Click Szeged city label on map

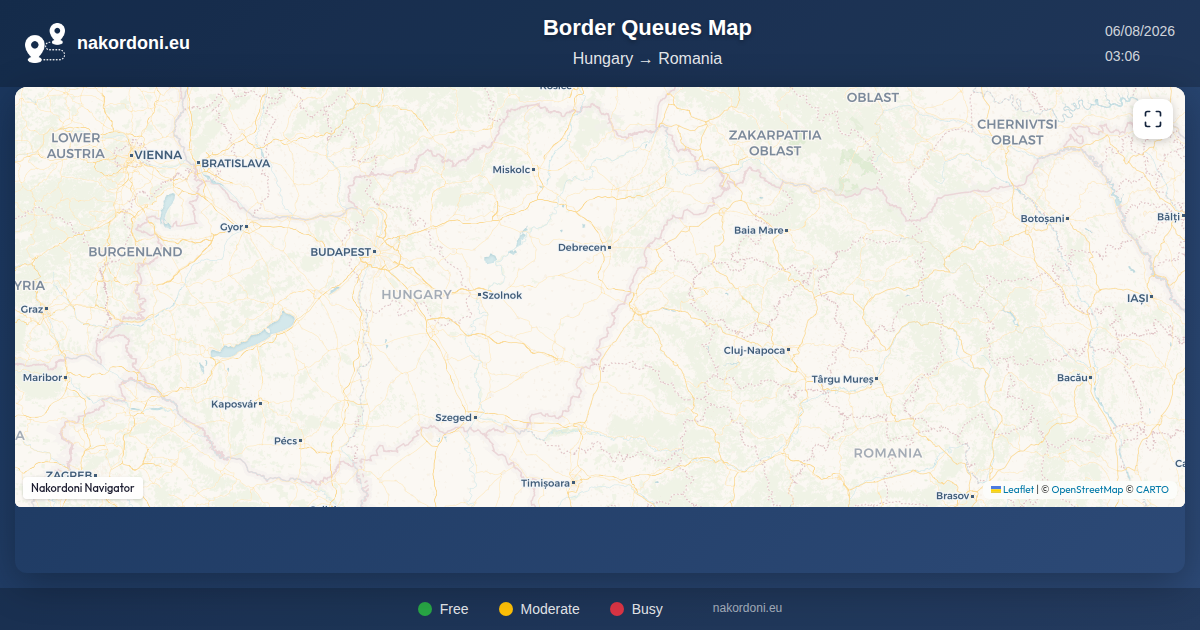pyautogui.click(x=456, y=417)
